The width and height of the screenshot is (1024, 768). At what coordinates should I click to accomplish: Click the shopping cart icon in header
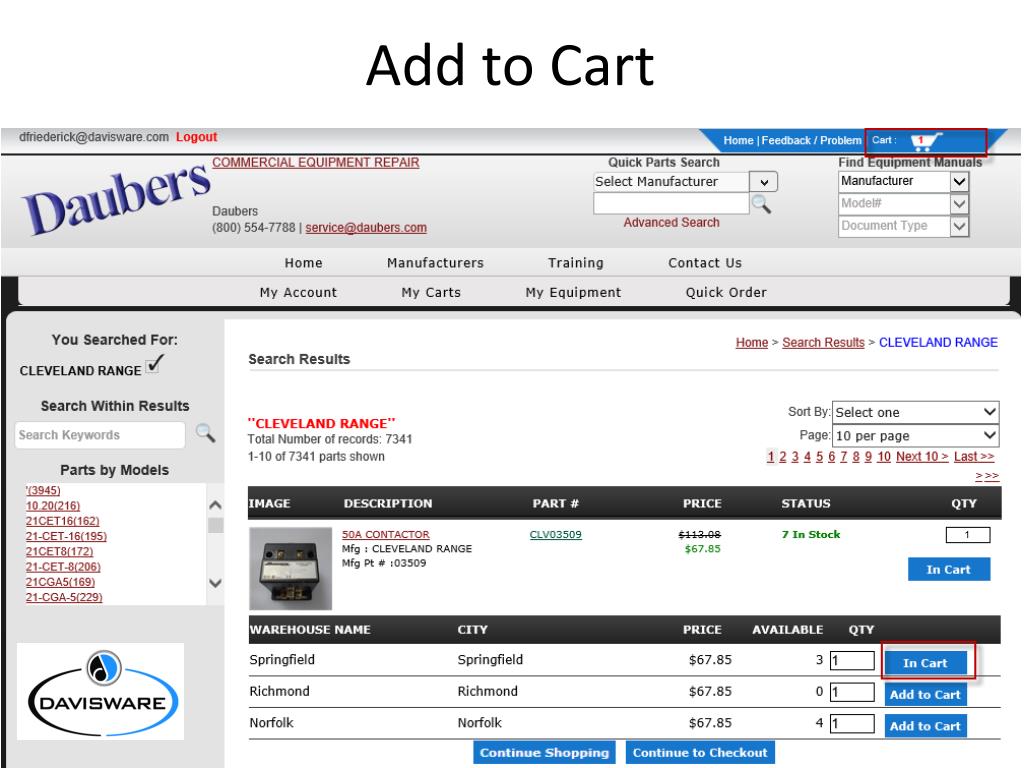tap(926, 141)
